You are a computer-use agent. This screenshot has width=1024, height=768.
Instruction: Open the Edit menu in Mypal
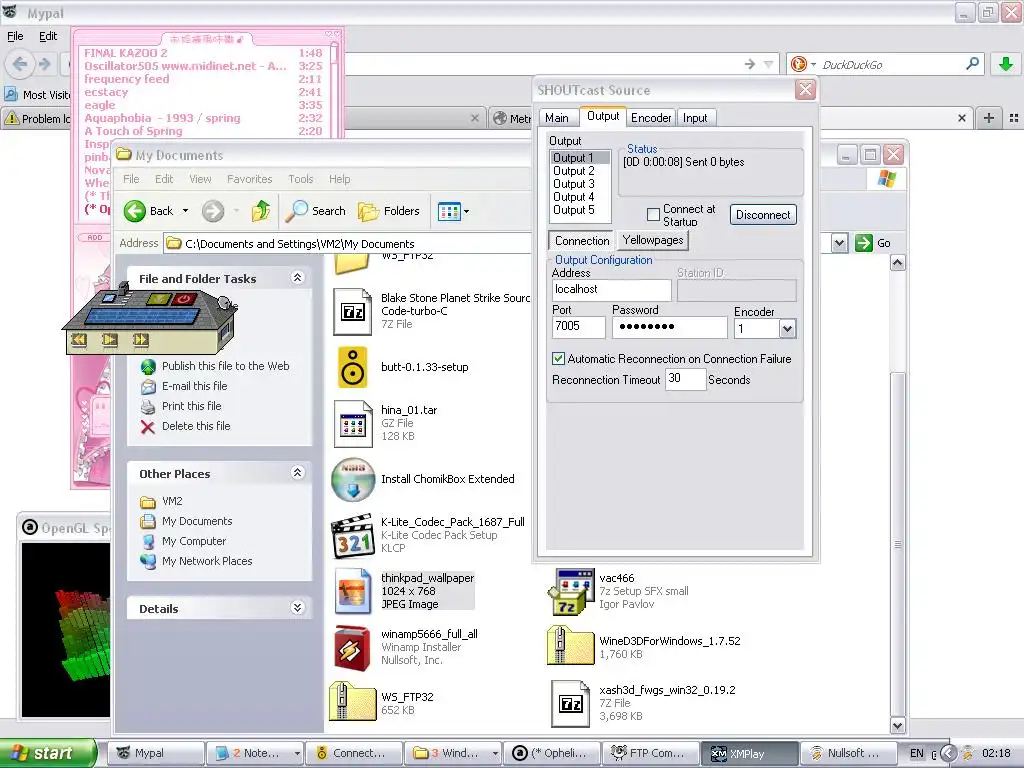(48, 37)
